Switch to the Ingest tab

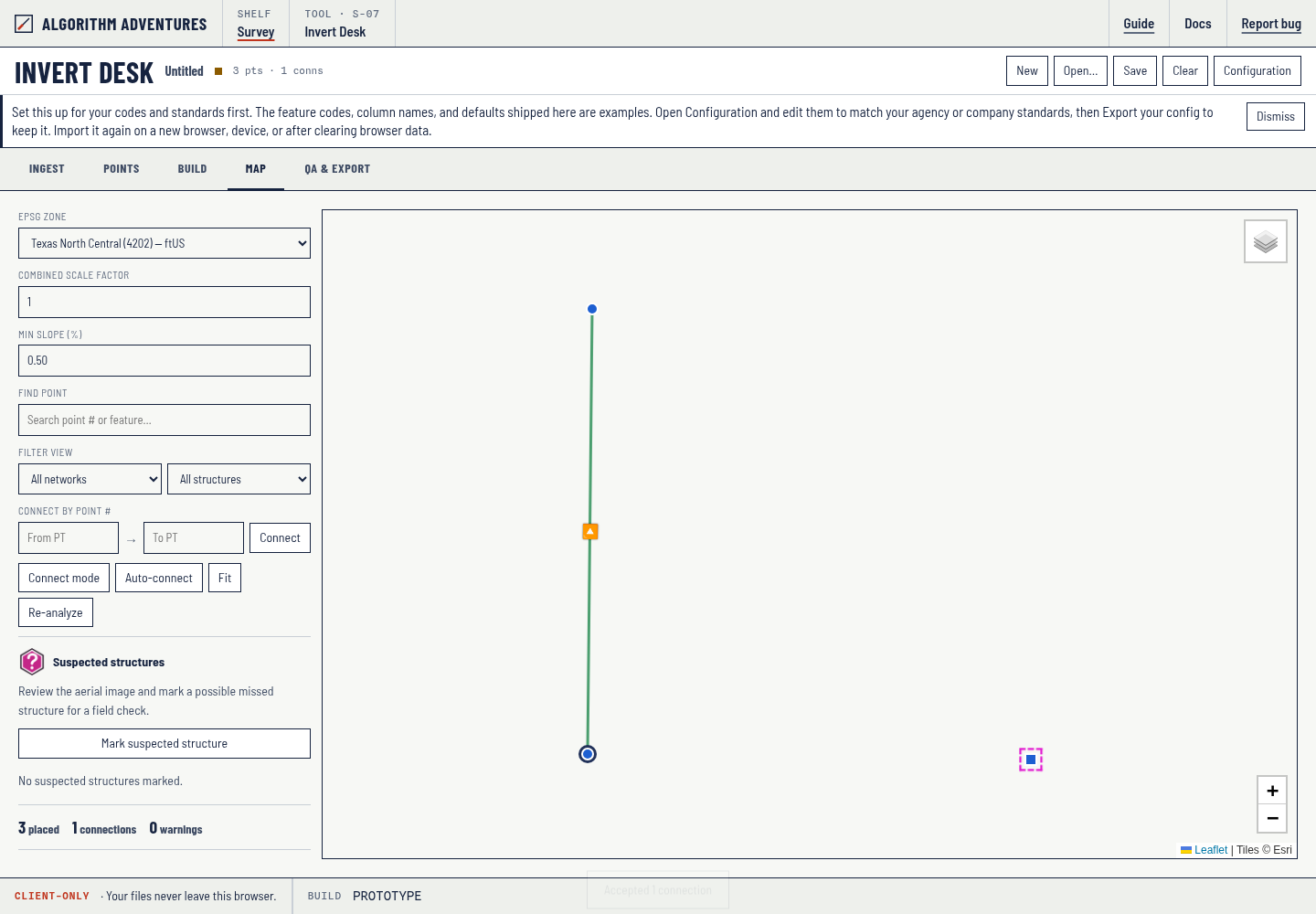click(47, 169)
